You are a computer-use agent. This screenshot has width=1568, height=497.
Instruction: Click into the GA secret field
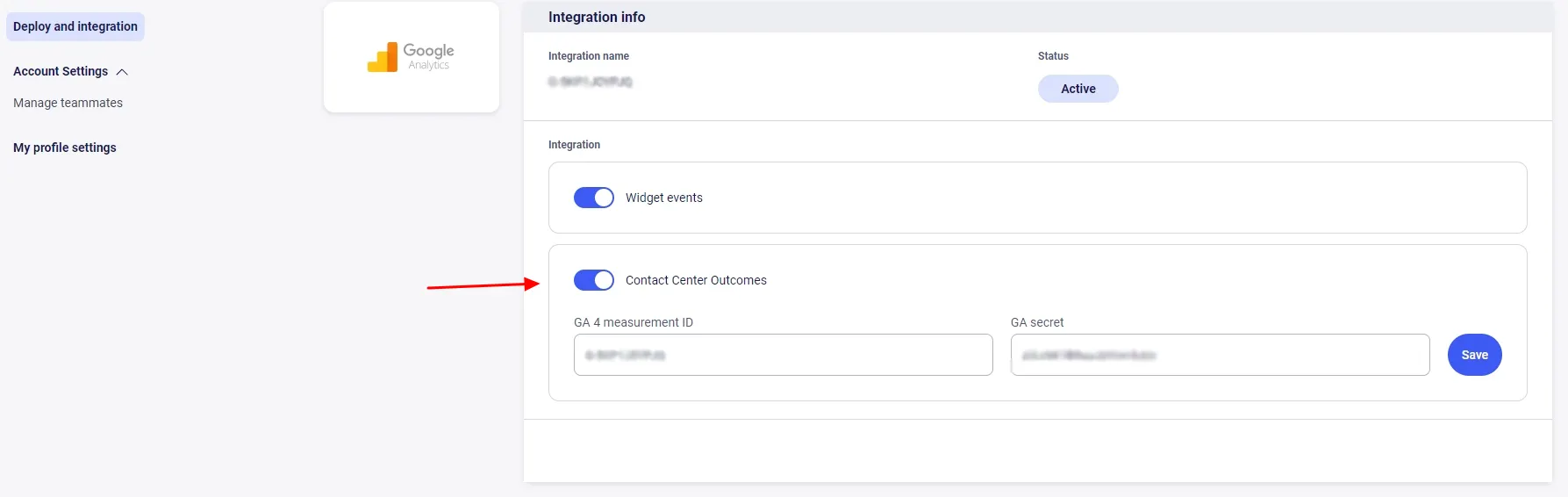pos(1219,355)
